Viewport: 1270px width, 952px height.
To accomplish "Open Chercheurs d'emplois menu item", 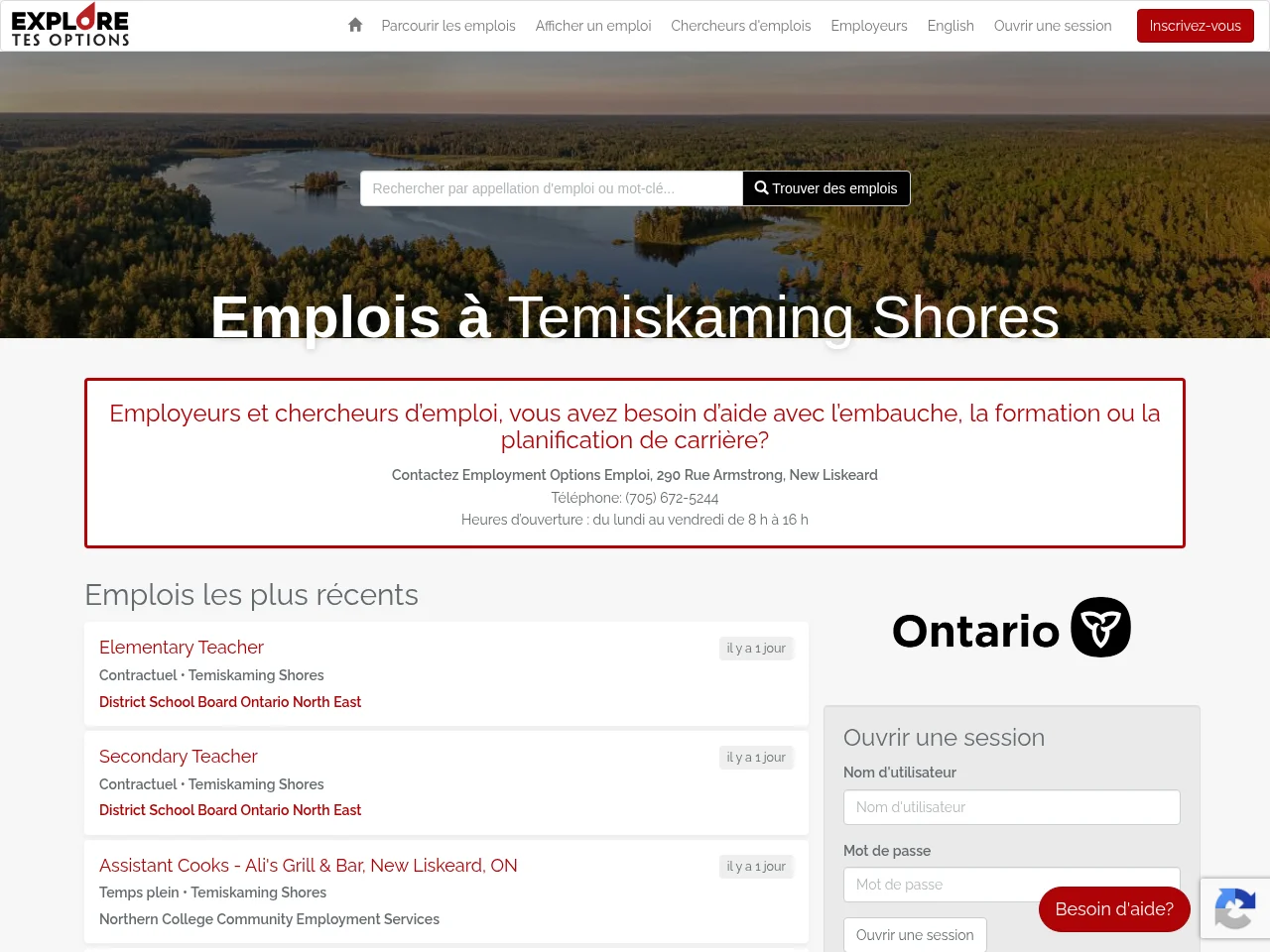I will pyautogui.click(x=741, y=26).
